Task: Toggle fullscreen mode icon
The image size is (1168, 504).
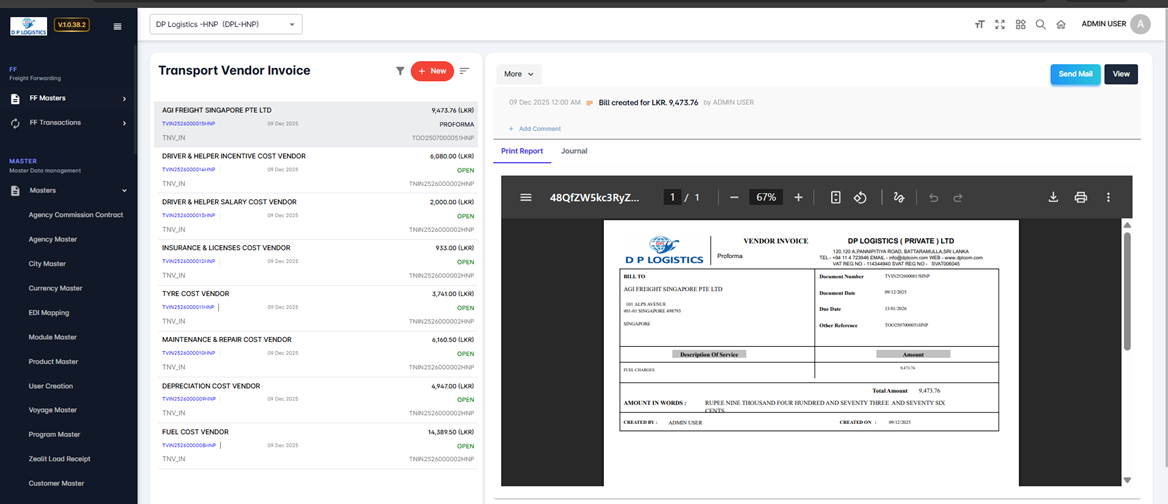Action: (1000, 25)
